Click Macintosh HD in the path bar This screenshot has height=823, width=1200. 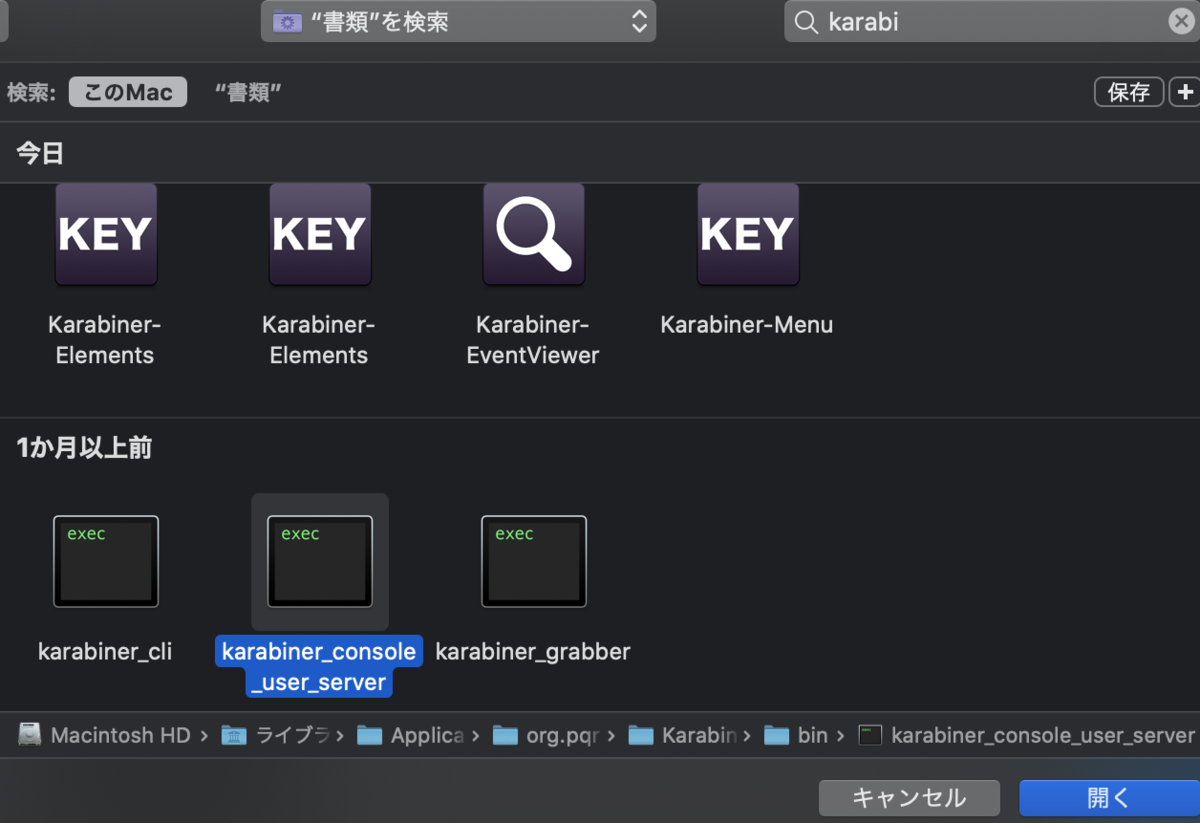coord(105,735)
